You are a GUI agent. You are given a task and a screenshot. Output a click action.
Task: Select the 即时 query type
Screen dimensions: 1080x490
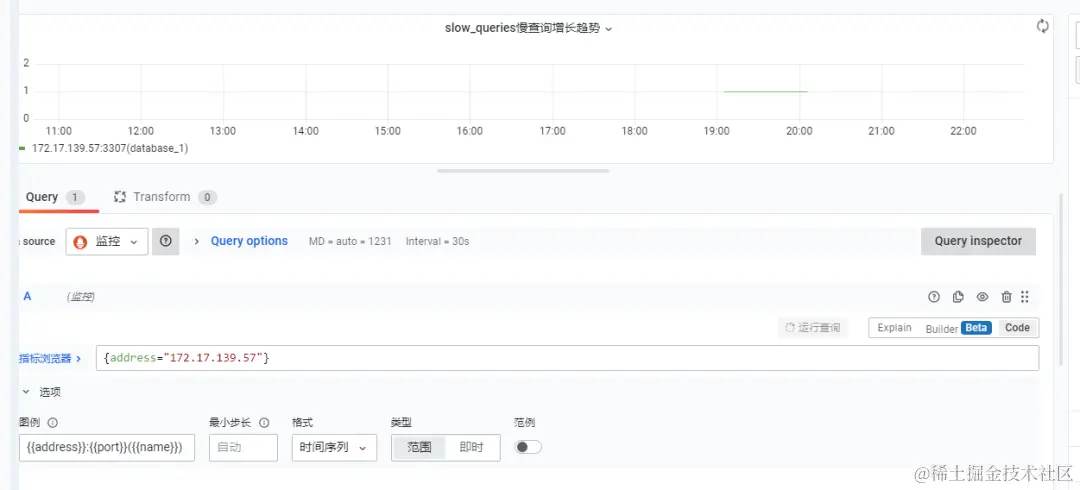click(471, 447)
